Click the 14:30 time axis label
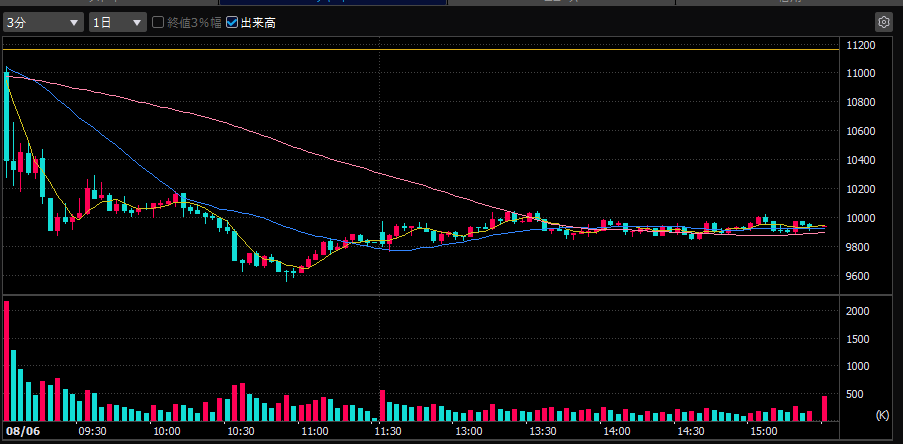 pos(690,431)
